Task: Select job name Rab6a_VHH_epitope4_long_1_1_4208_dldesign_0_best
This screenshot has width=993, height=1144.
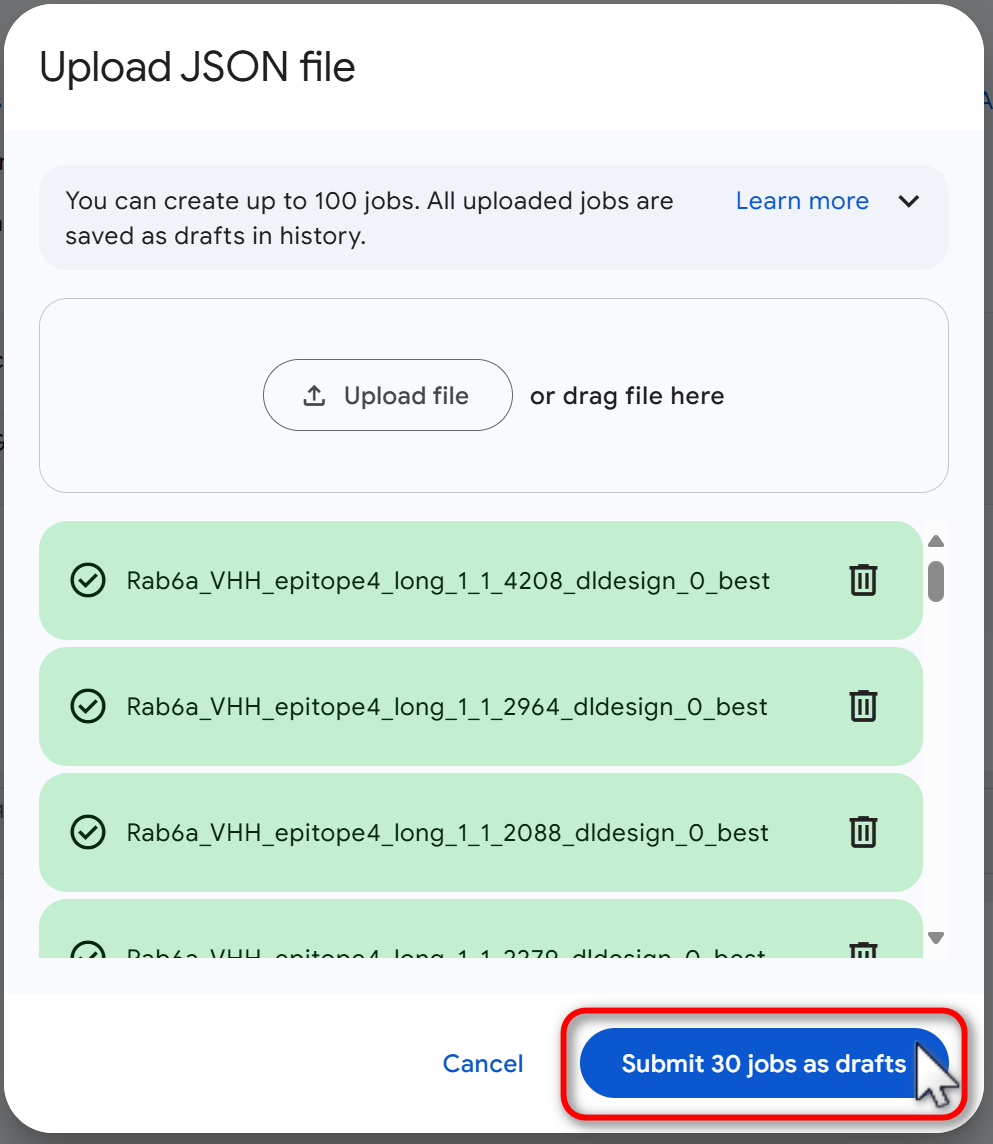Action: 448,581
